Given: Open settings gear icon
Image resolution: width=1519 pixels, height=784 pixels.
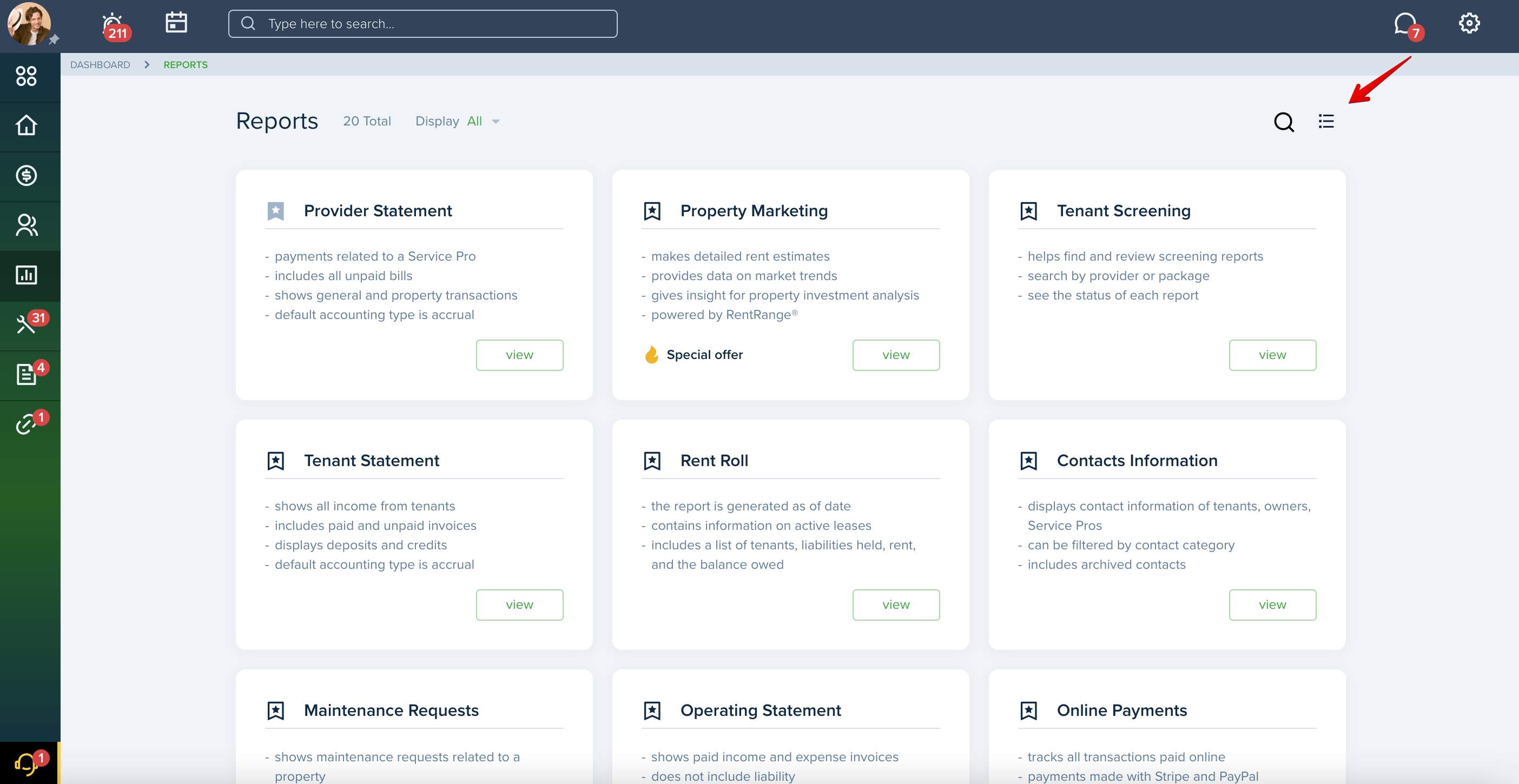Looking at the screenshot, I should pos(1469,24).
